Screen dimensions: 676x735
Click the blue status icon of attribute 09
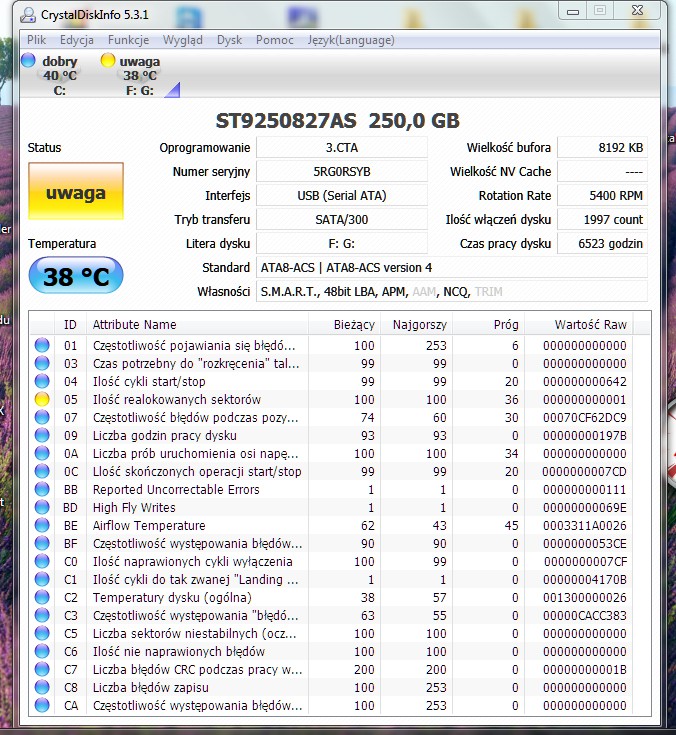pos(42,435)
